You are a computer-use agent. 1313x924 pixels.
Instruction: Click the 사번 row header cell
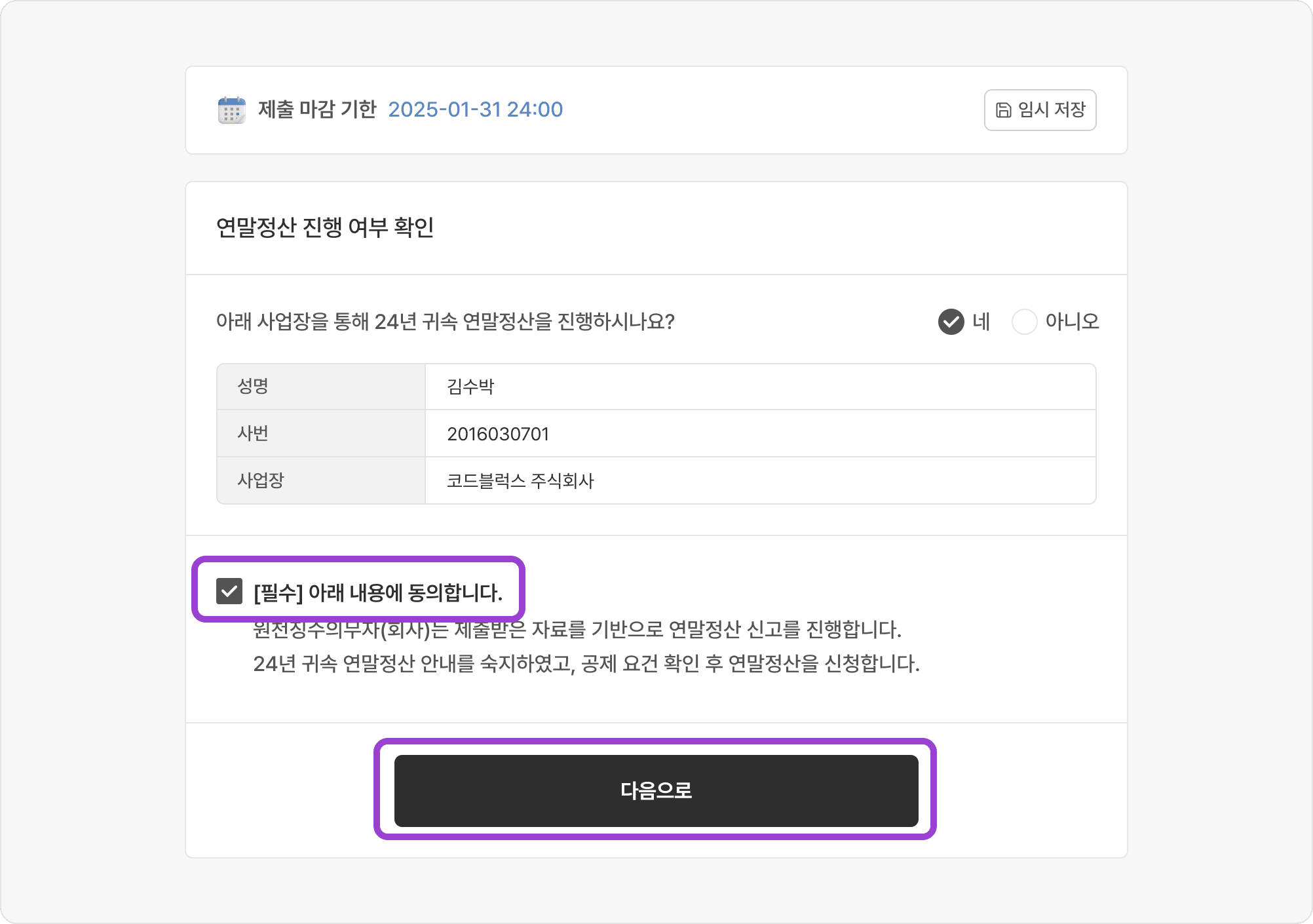[x=321, y=434]
